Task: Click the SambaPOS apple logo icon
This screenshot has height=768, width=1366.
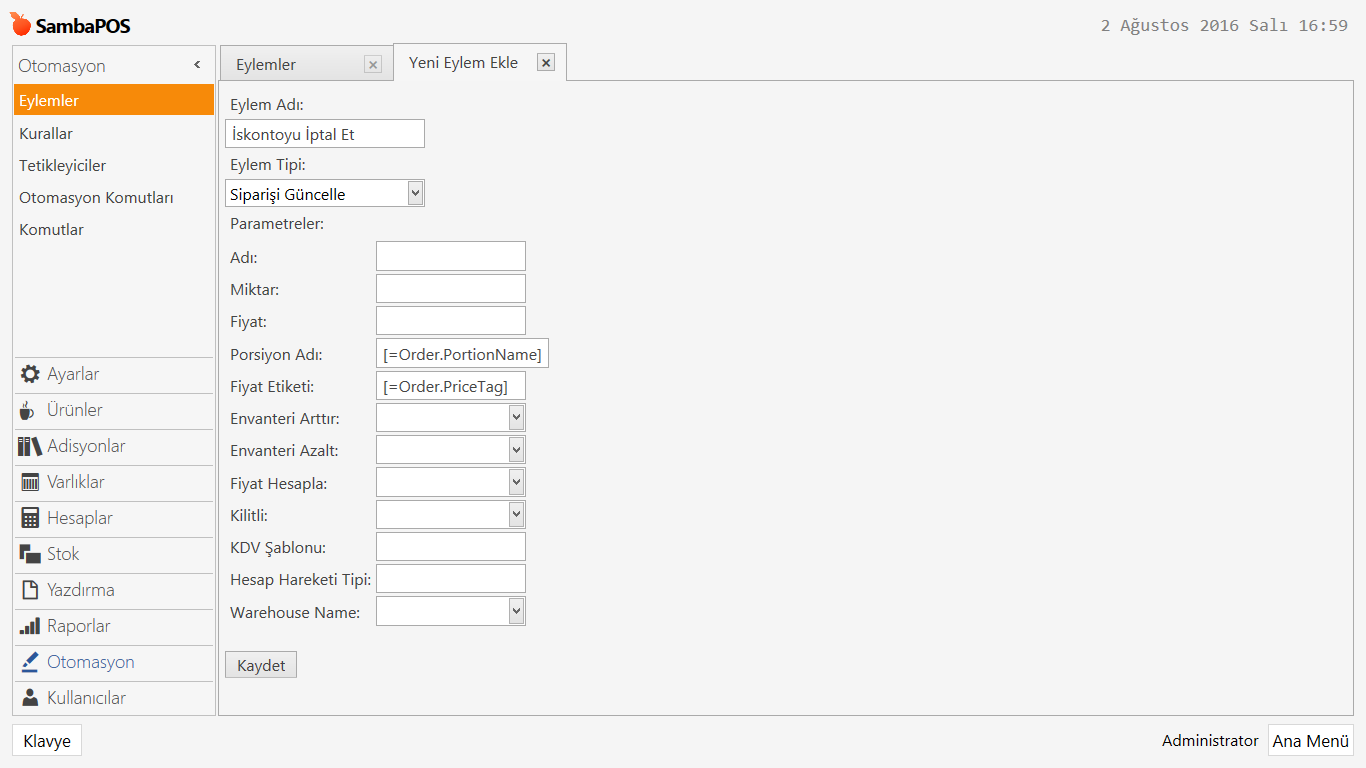Action: (20, 24)
